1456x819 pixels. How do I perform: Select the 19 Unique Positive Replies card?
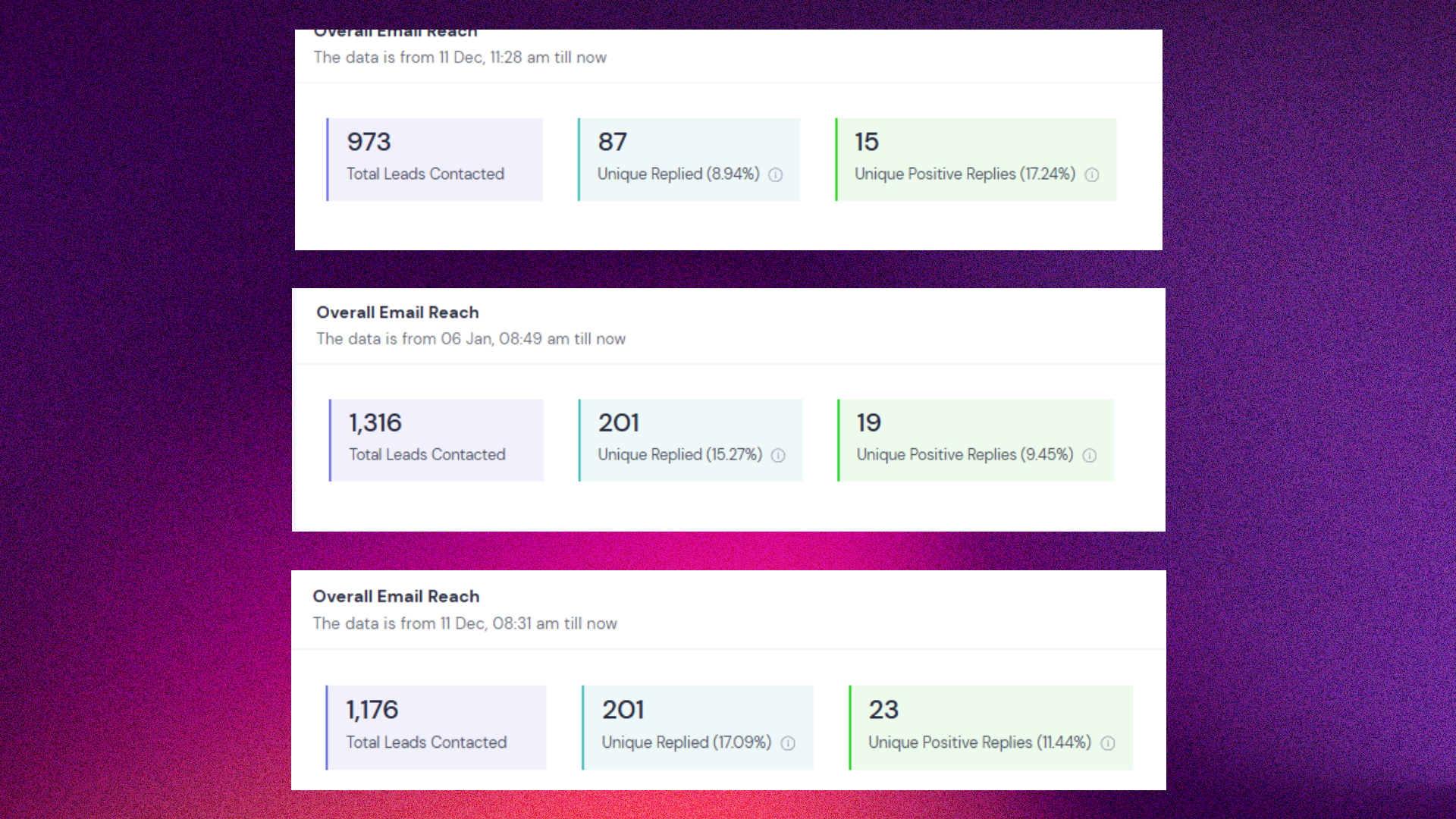coord(976,440)
